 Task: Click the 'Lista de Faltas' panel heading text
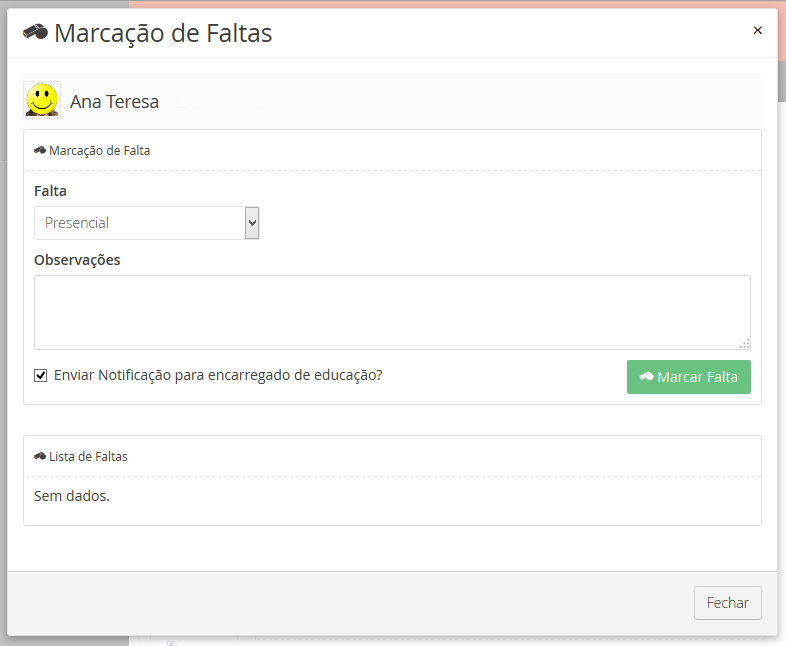pyautogui.click(x=88, y=457)
